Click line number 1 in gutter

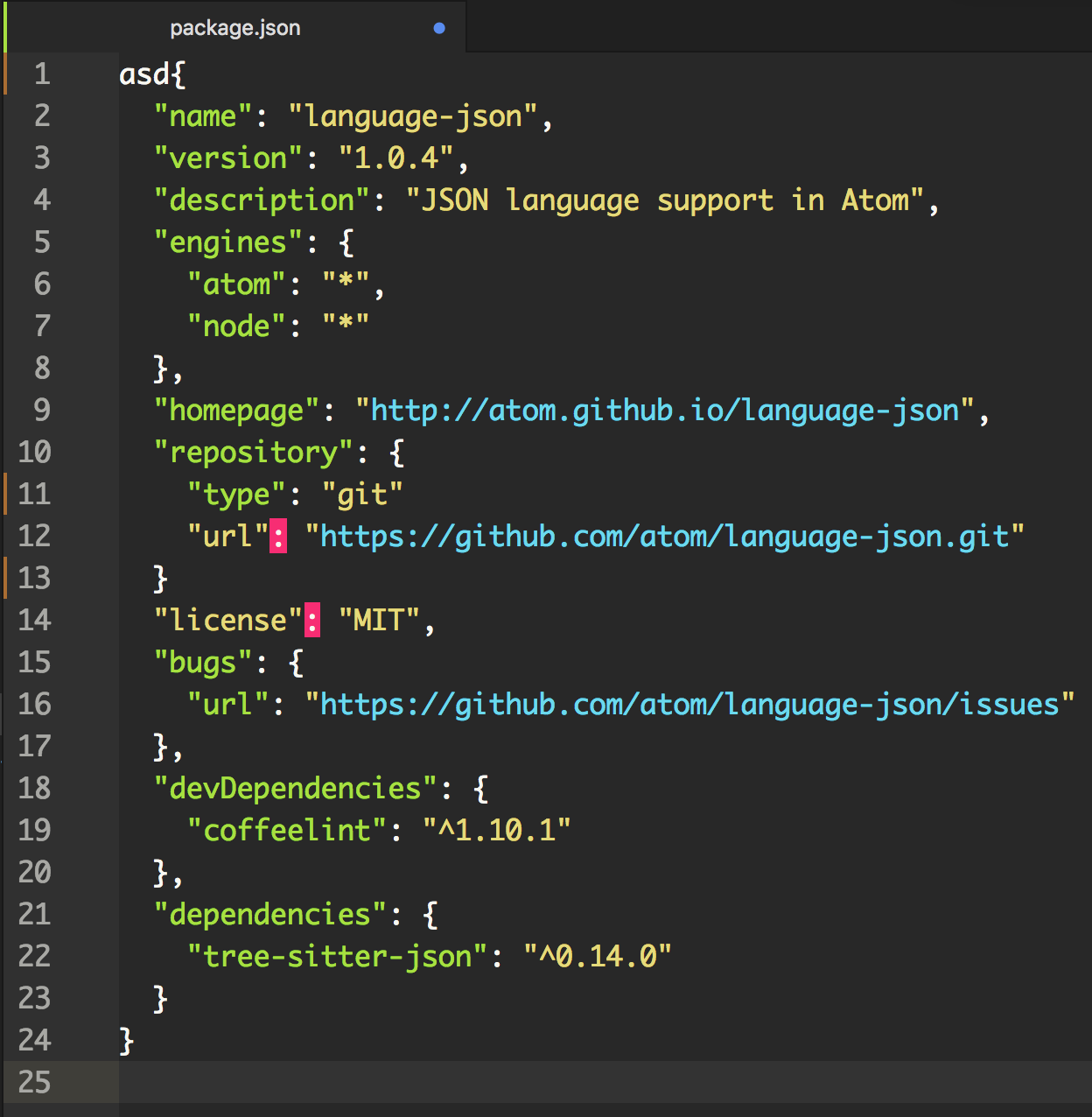[42, 74]
